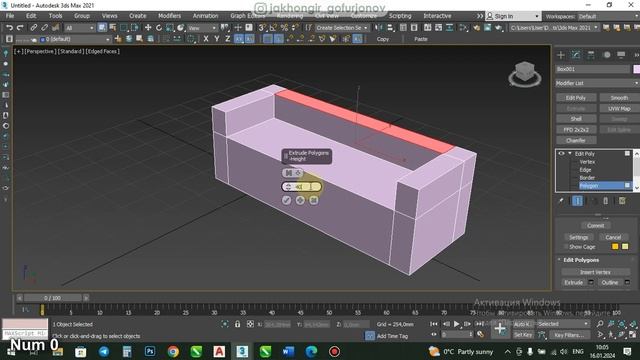Open the Edit menu
Viewport: 640px width, 360px height.
(31, 16)
